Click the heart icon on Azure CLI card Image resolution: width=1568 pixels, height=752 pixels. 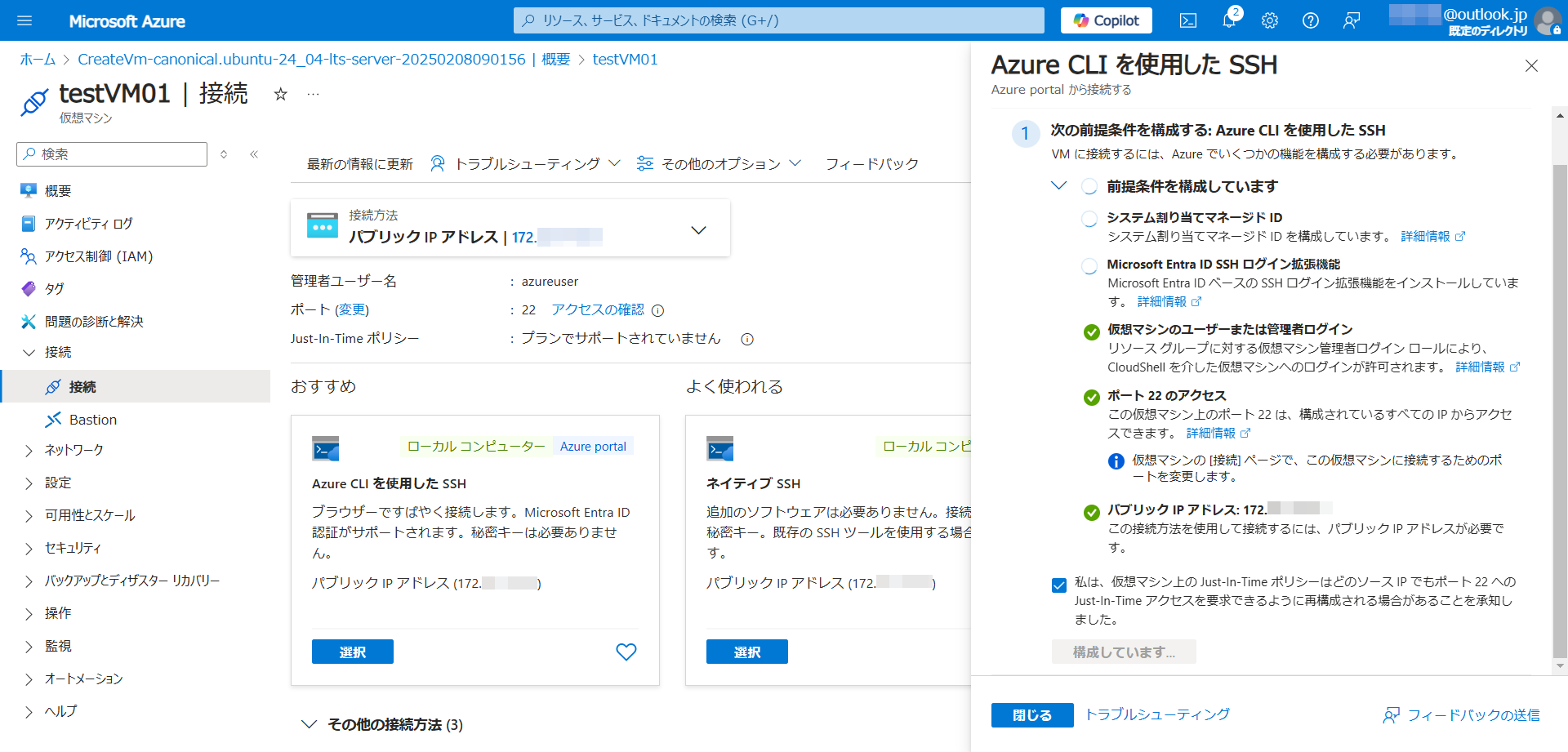tap(626, 652)
